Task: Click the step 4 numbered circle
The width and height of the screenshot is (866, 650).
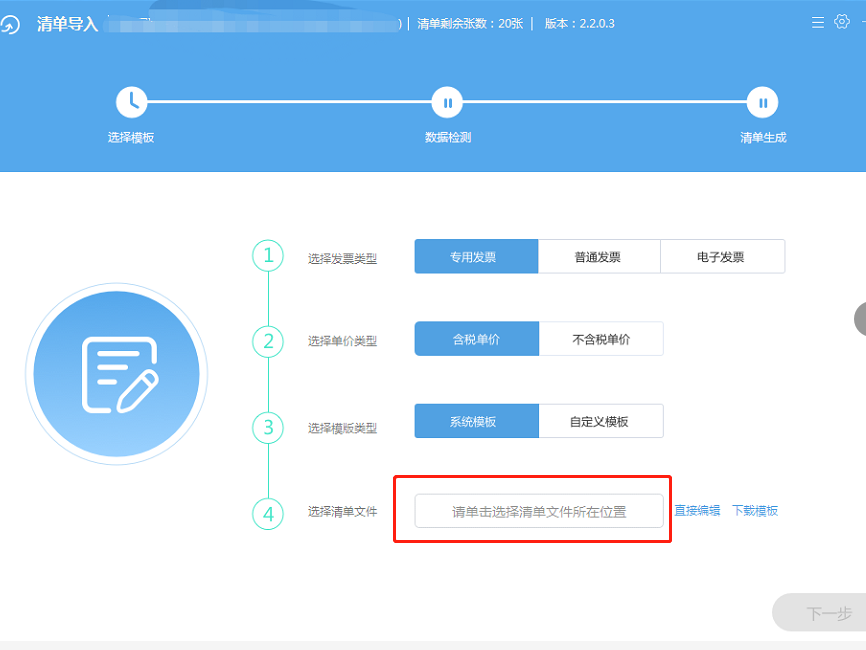Action: [268, 514]
